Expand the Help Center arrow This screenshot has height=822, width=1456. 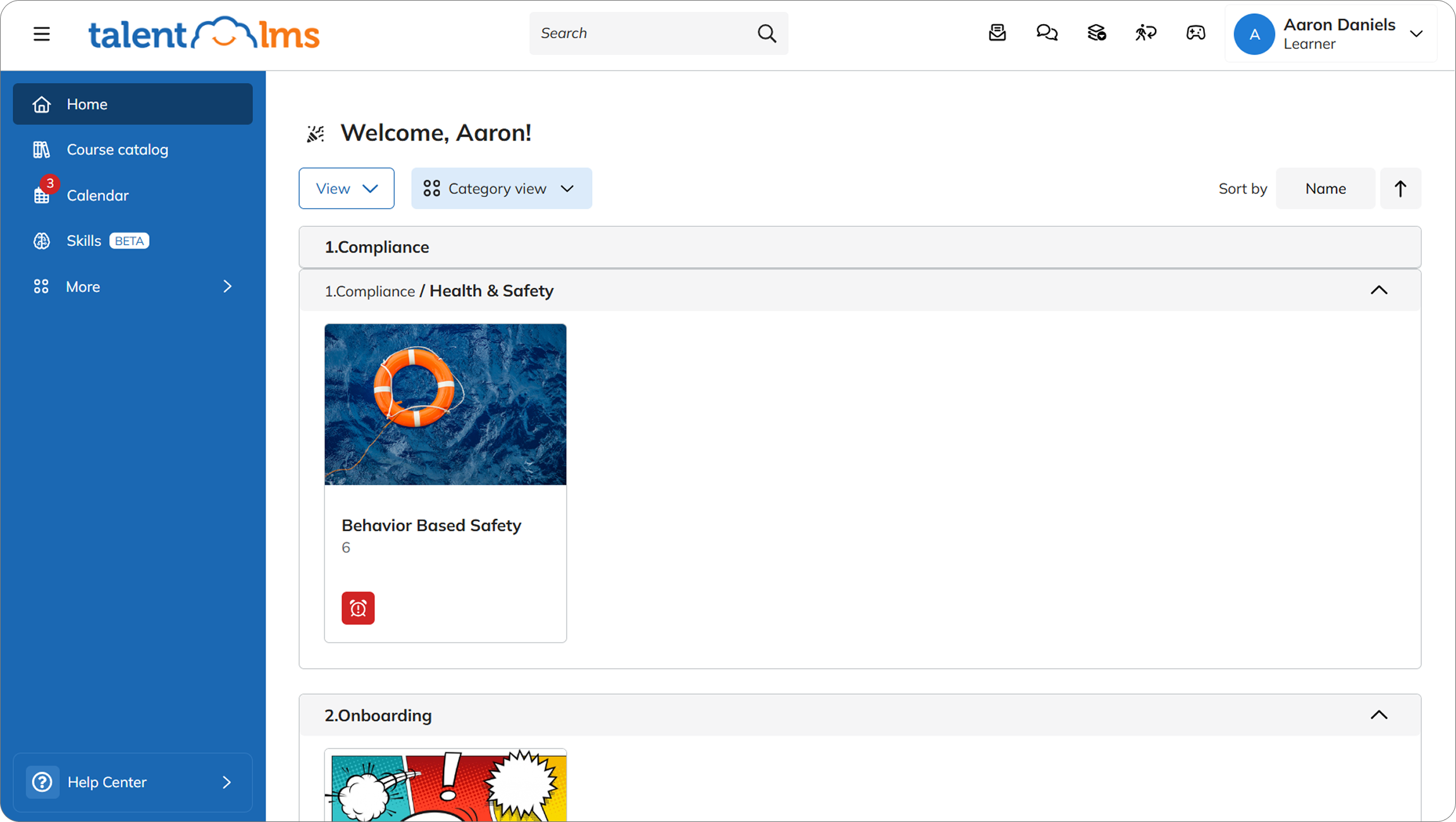click(226, 782)
